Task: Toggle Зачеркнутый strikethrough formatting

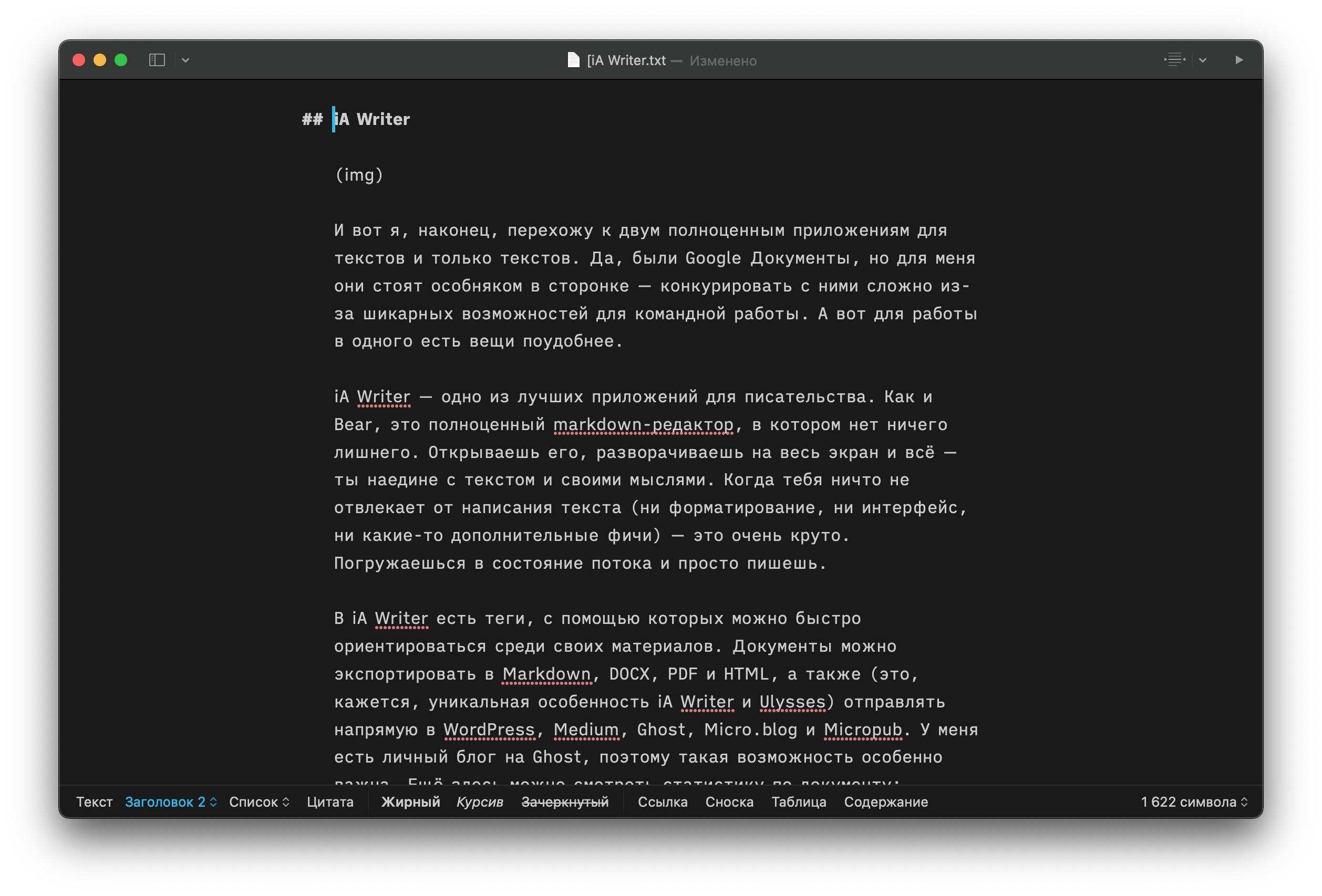Action: point(565,801)
